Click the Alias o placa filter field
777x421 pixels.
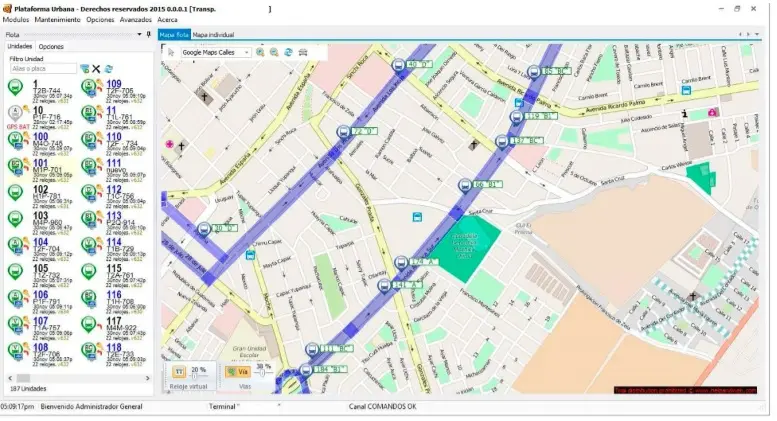tap(44, 69)
